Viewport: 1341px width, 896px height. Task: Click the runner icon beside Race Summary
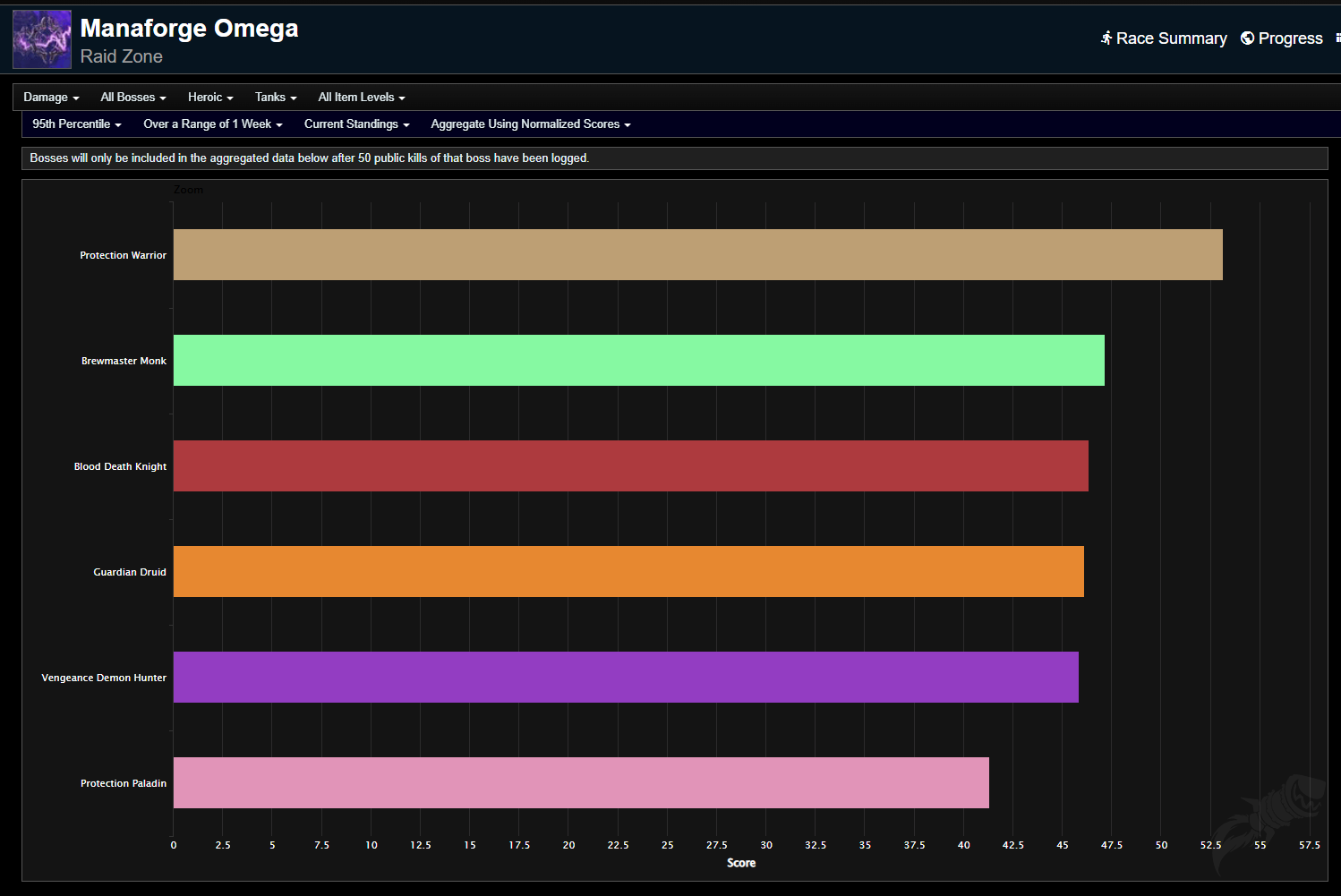tap(1106, 38)
